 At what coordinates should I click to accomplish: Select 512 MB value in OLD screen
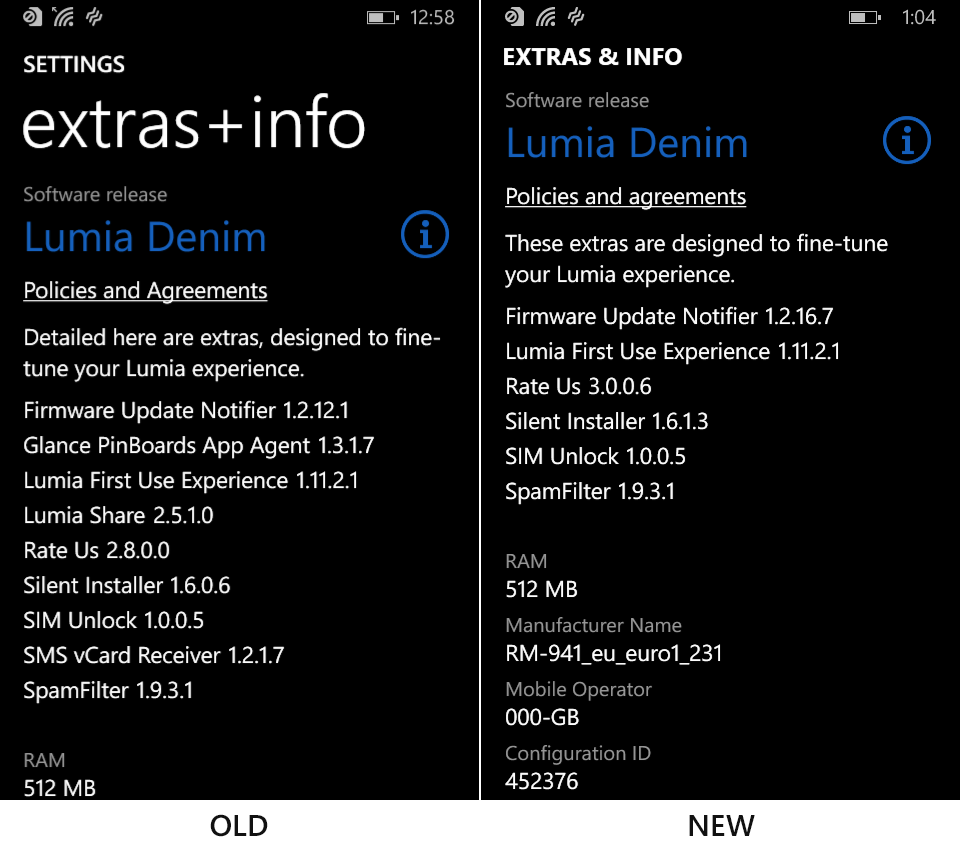(x=59, y=788)
